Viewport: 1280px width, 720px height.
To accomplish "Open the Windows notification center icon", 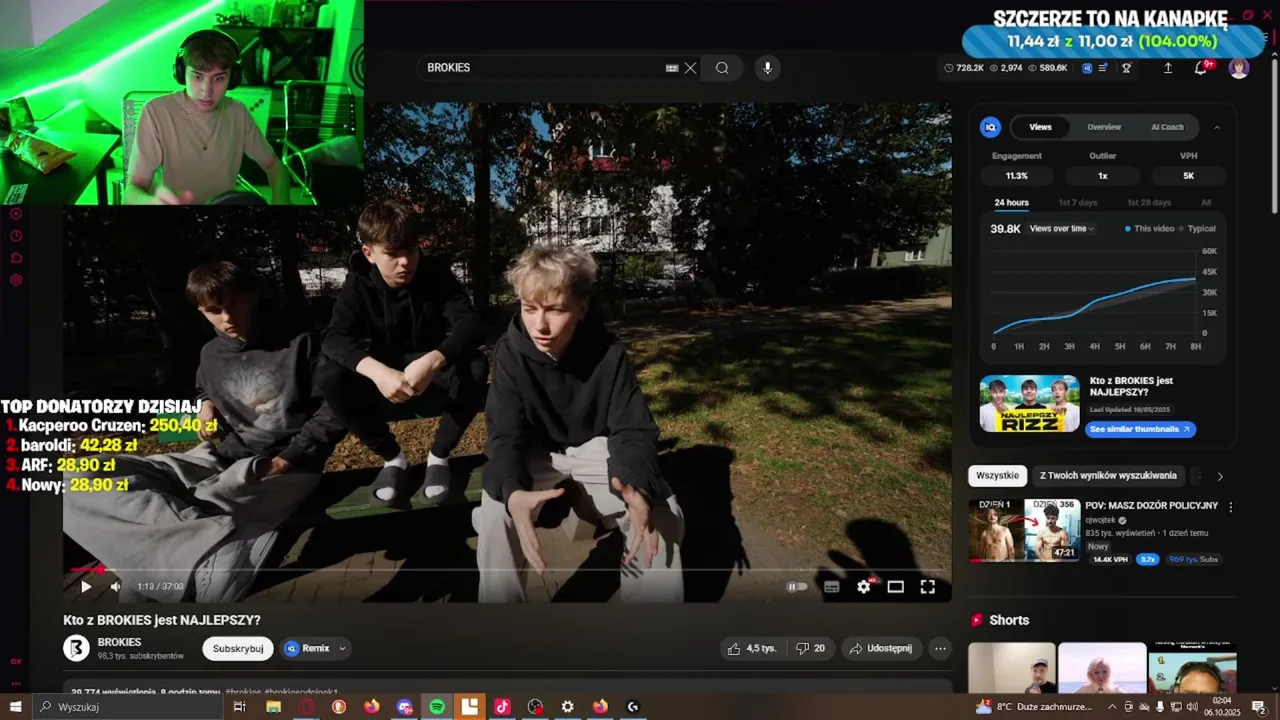I will coord(1259,707).
